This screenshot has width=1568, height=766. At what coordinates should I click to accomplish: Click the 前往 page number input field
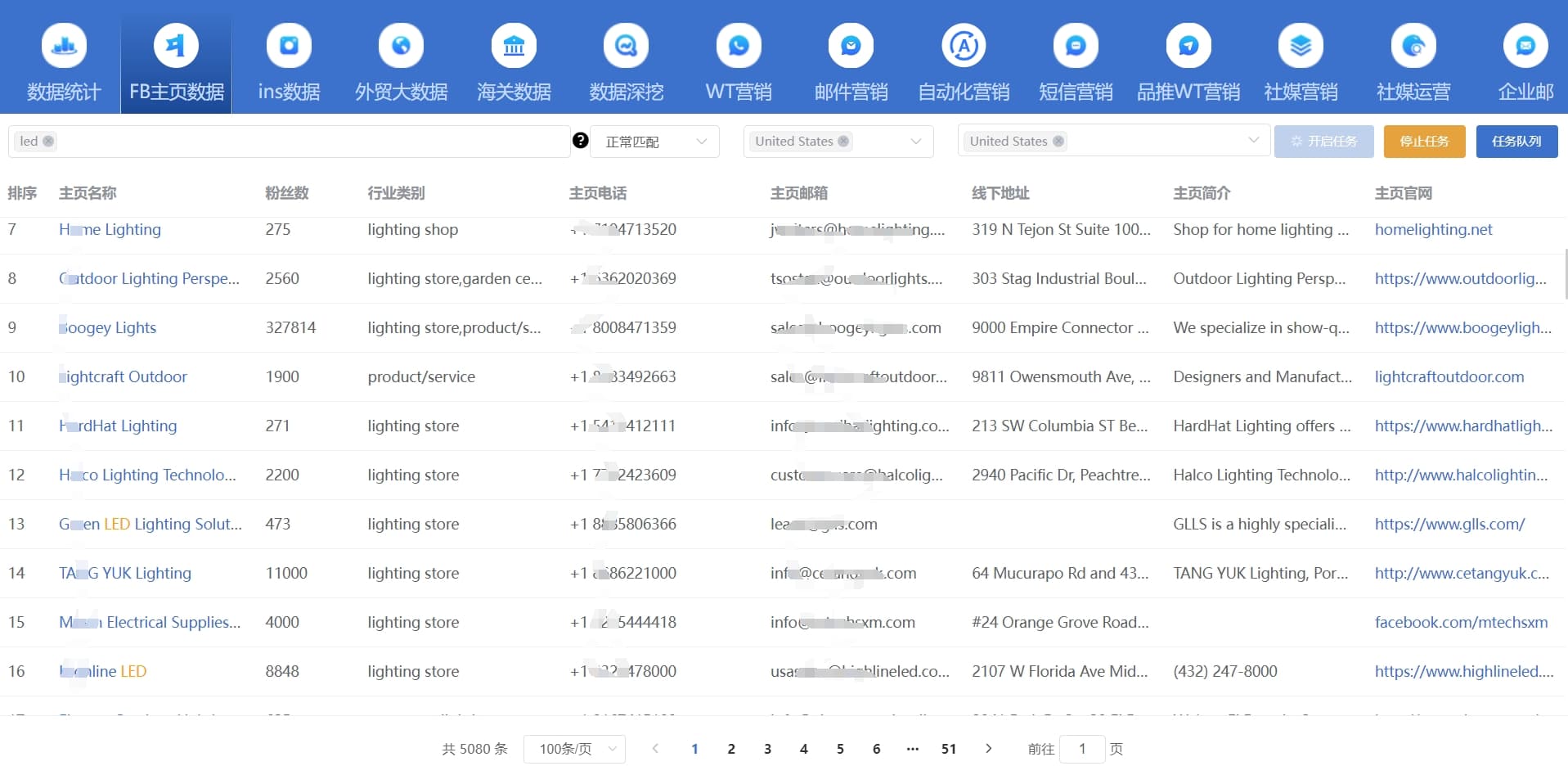(x=1082, y=749)
